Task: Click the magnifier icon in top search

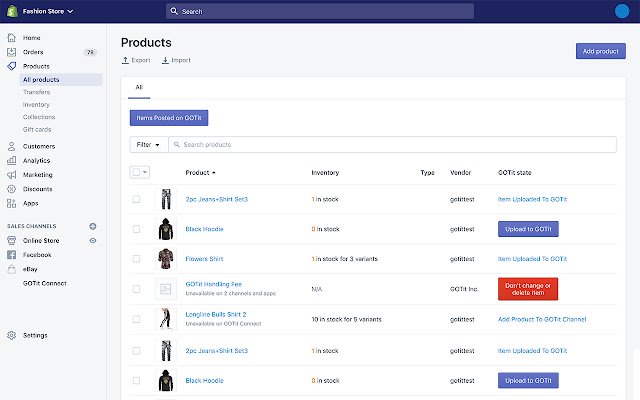Action: click(174, 11)
